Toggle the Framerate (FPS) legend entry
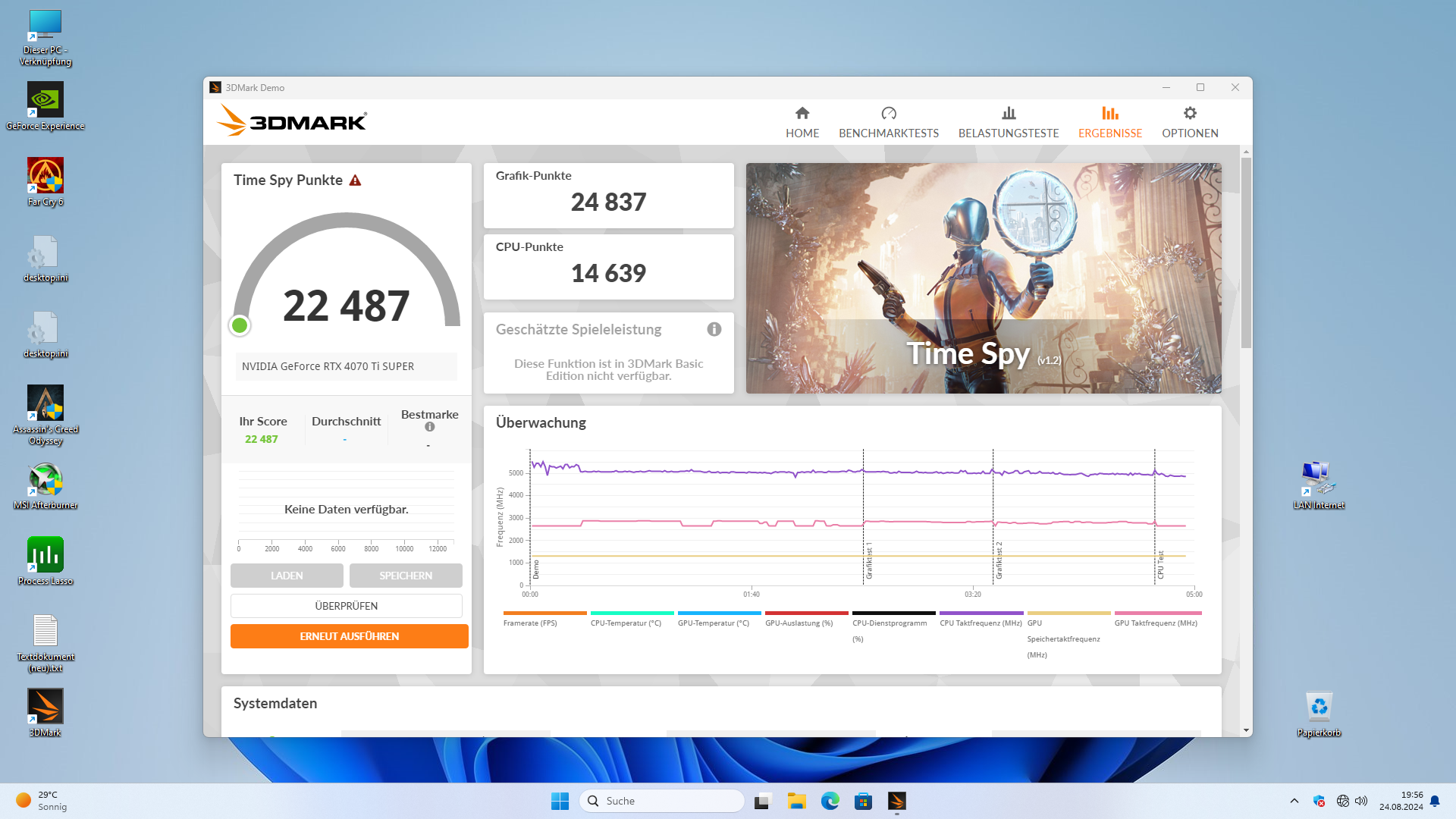 pos(530,623)
